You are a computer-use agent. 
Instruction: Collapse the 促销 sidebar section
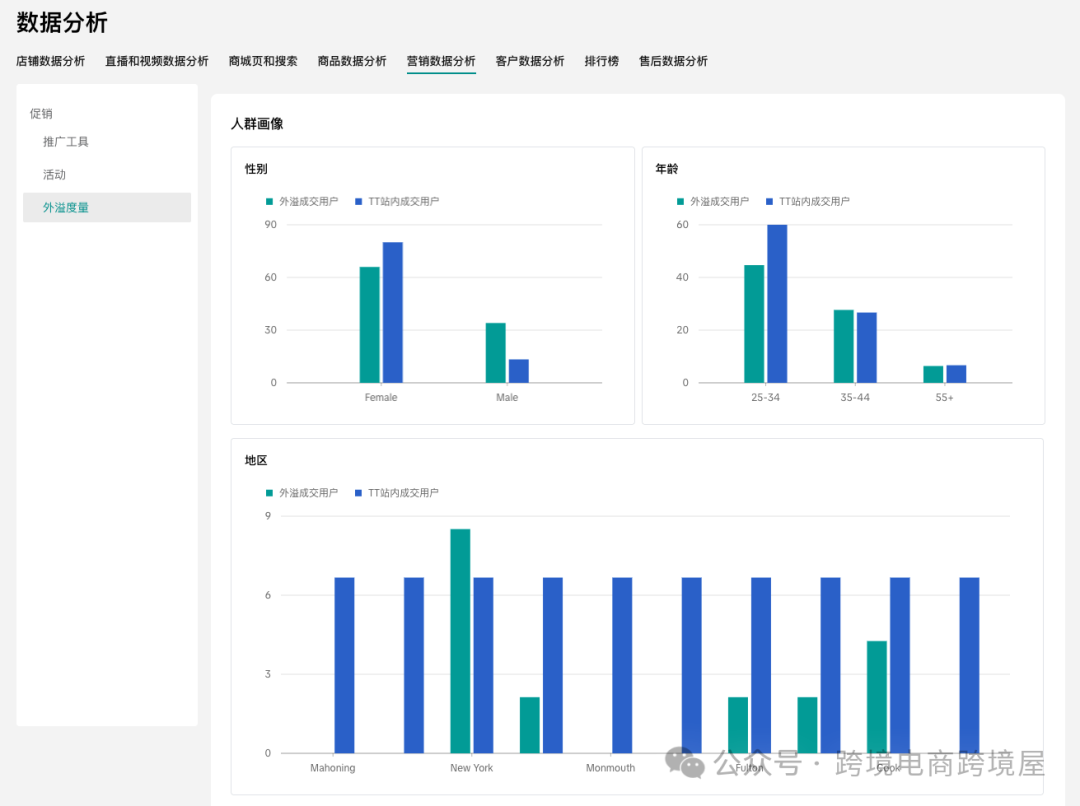pos(41,113)
